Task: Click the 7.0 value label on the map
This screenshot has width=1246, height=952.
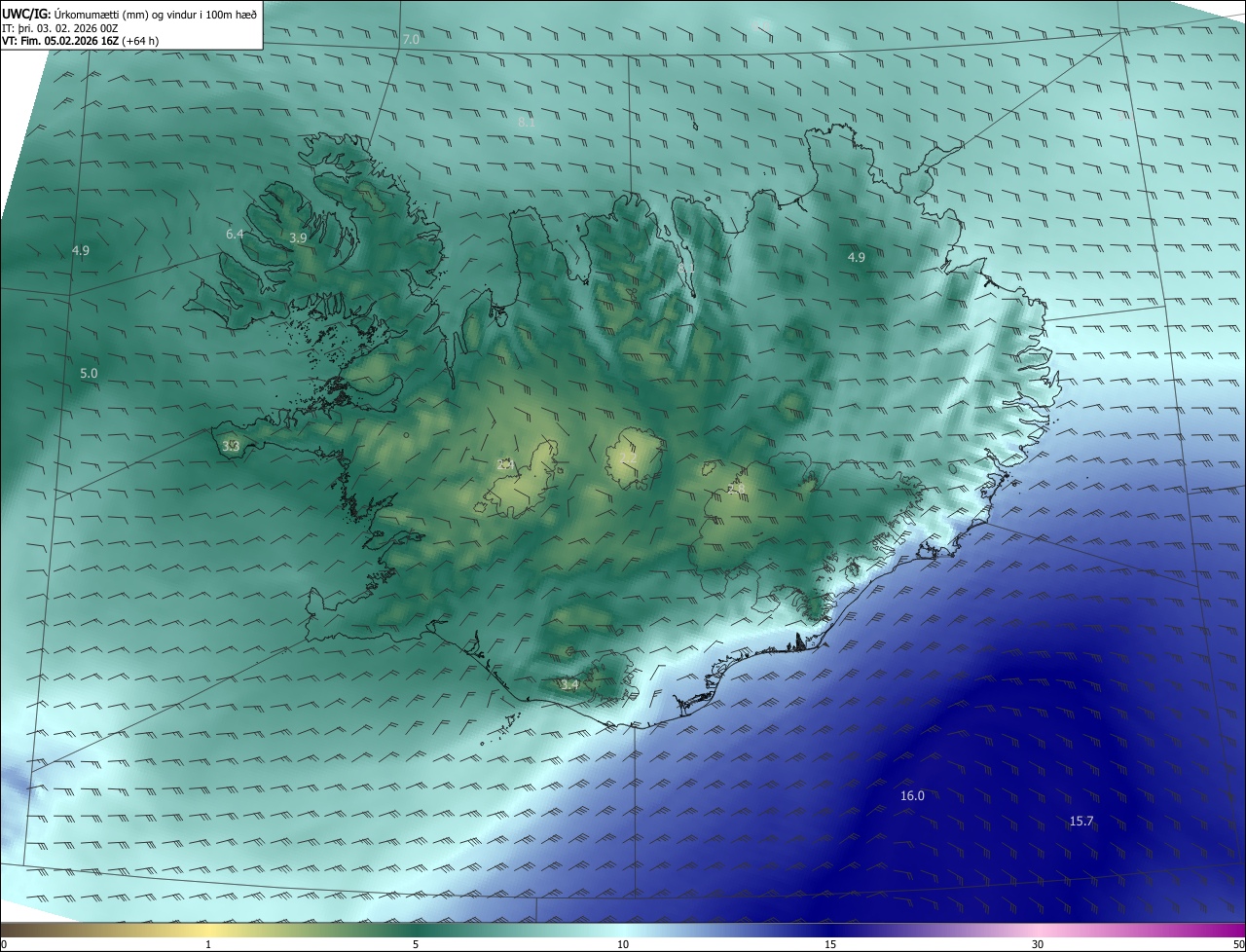Action: coord(411,39)
